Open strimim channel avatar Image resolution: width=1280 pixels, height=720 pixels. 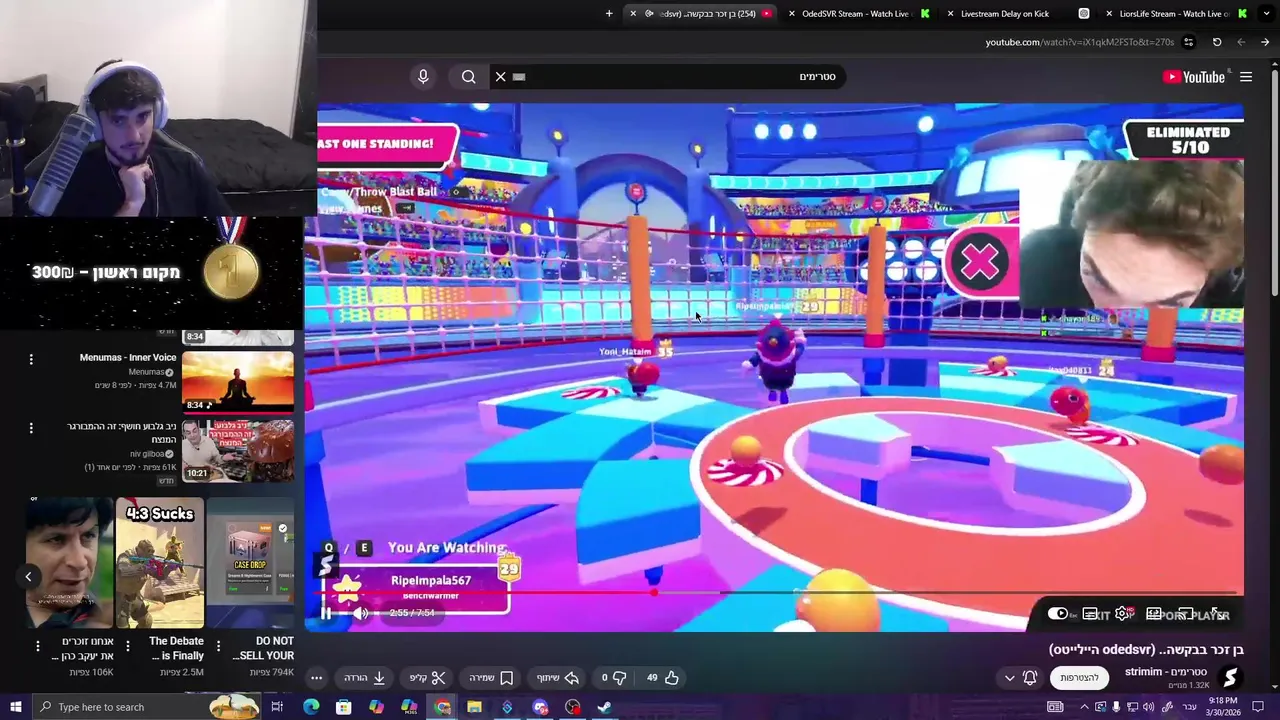[1230, 677]
